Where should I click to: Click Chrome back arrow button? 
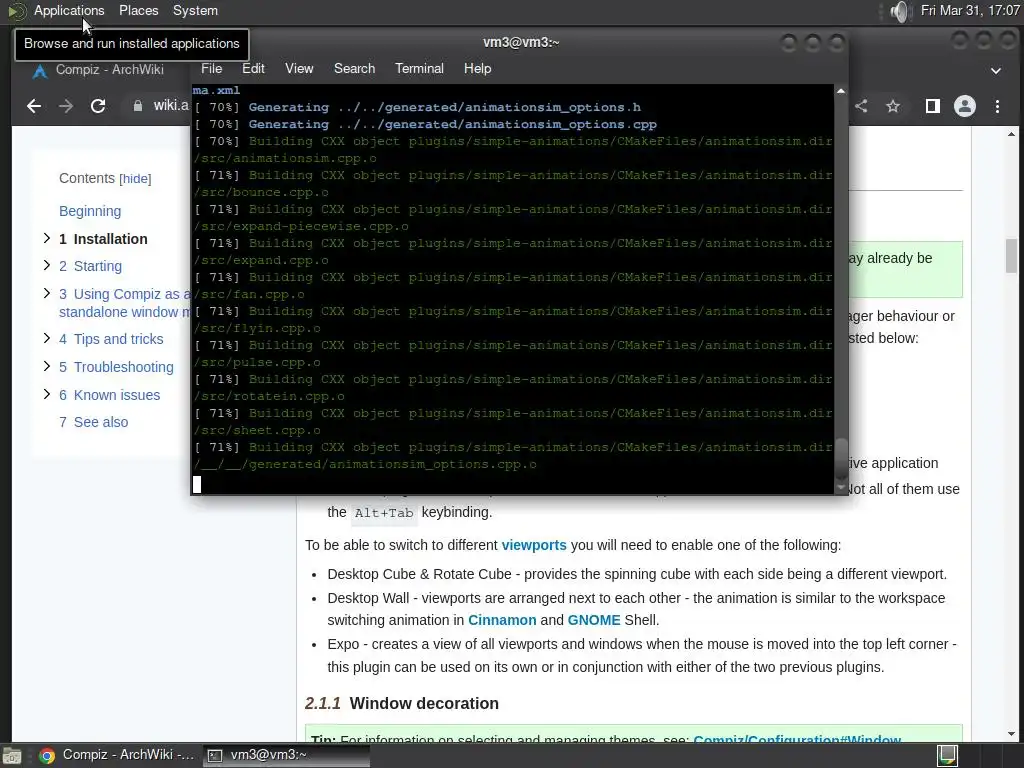34,106
